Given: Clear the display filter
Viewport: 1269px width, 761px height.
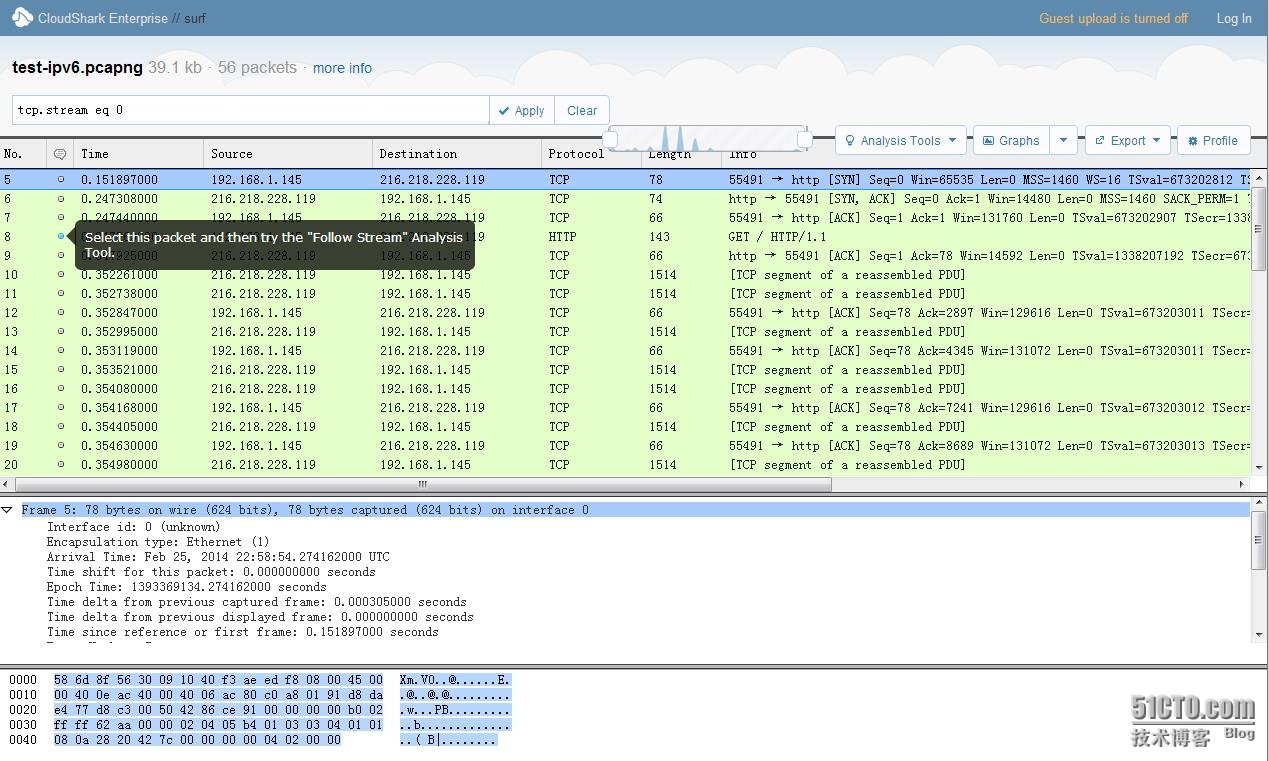Looking at the screenshot, I should [x=581, y=111].
